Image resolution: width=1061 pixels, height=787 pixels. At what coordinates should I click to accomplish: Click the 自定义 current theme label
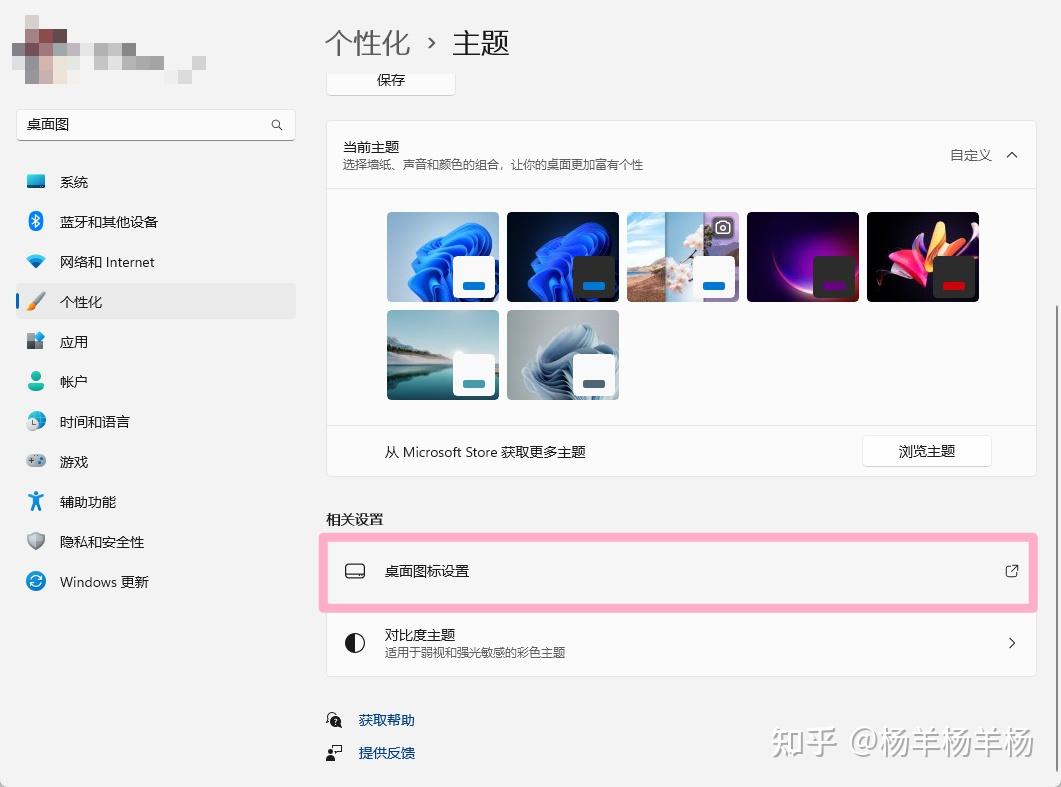[970, 155]
